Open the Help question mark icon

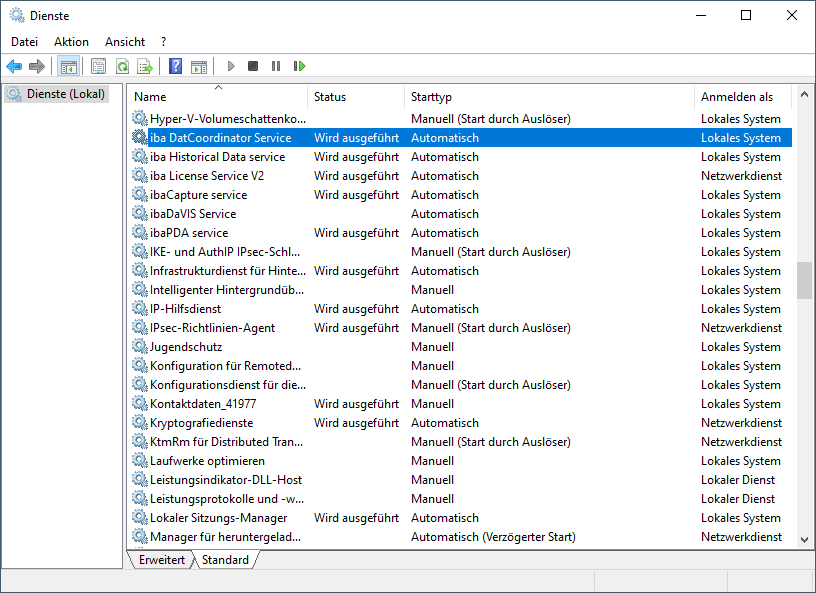(x=175, y=66)
